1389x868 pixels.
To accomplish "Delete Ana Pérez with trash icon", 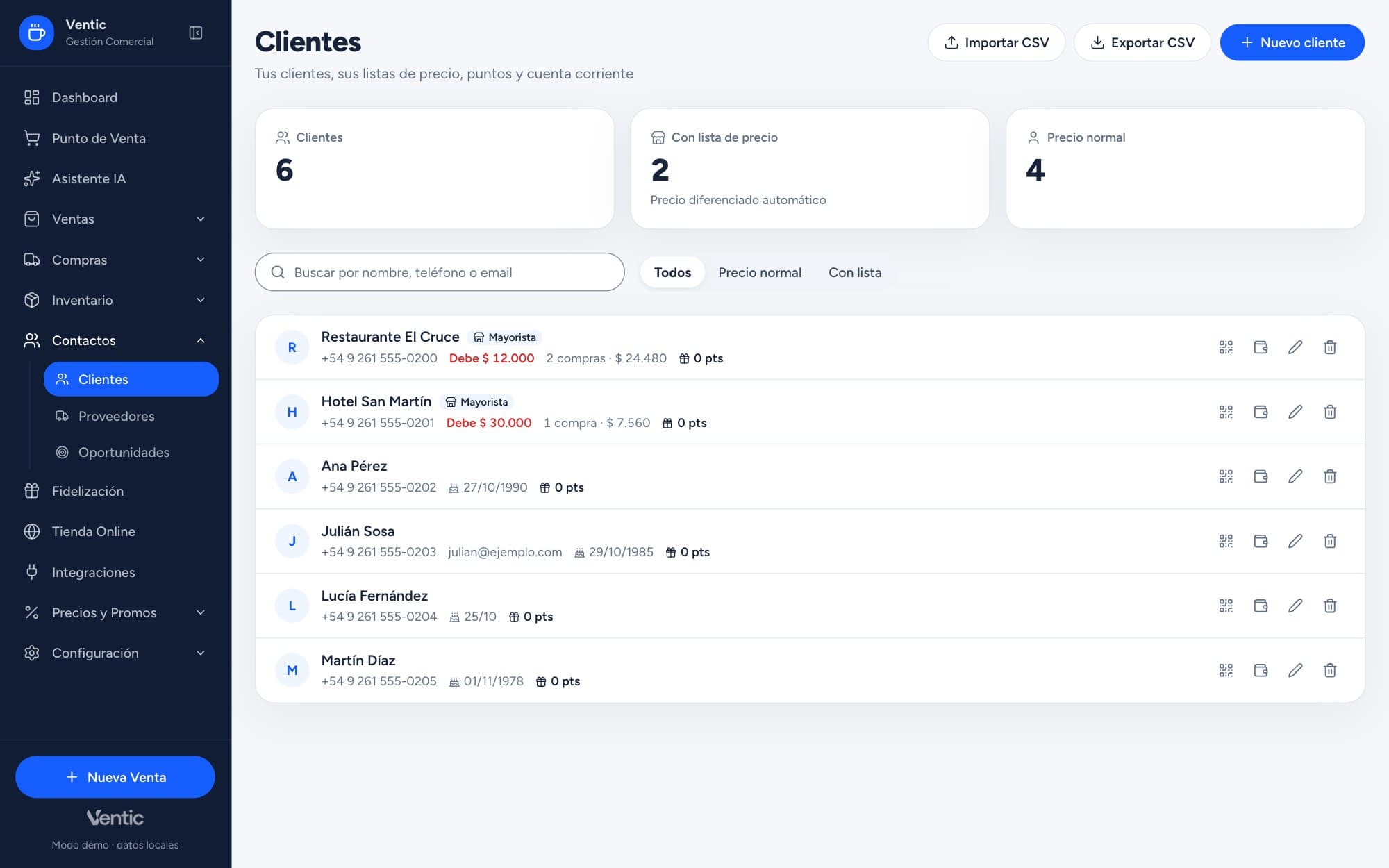I will point(1330,476).
